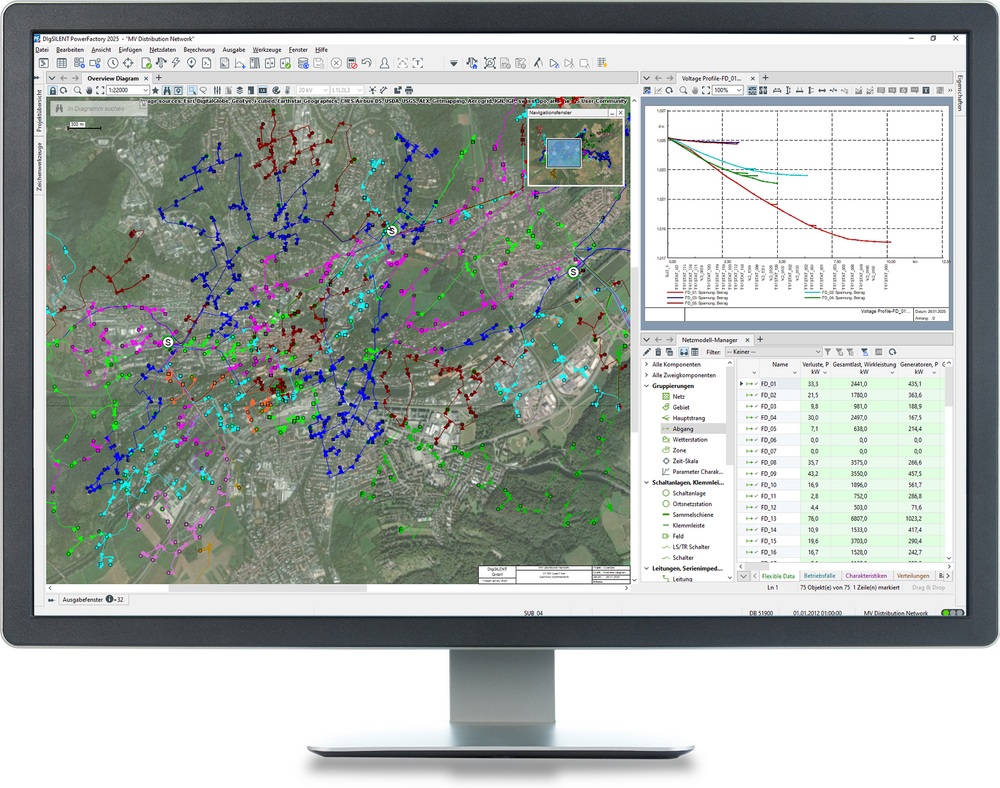Click the star bookmark icon in diagram toolbar
The height and width of the screenshot is (788, 1000).
(155, 90)
